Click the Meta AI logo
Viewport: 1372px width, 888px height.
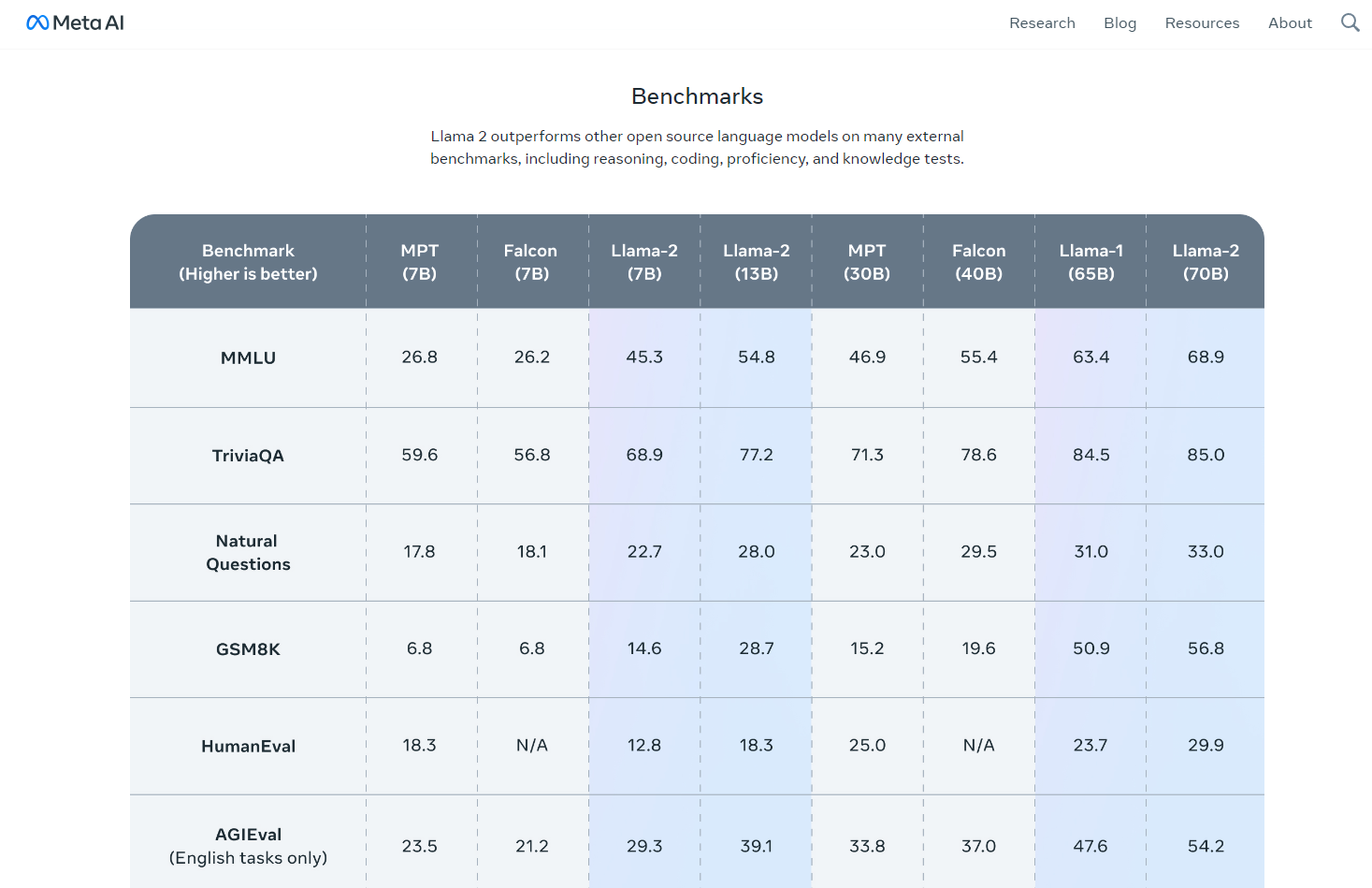pos(76,22)
